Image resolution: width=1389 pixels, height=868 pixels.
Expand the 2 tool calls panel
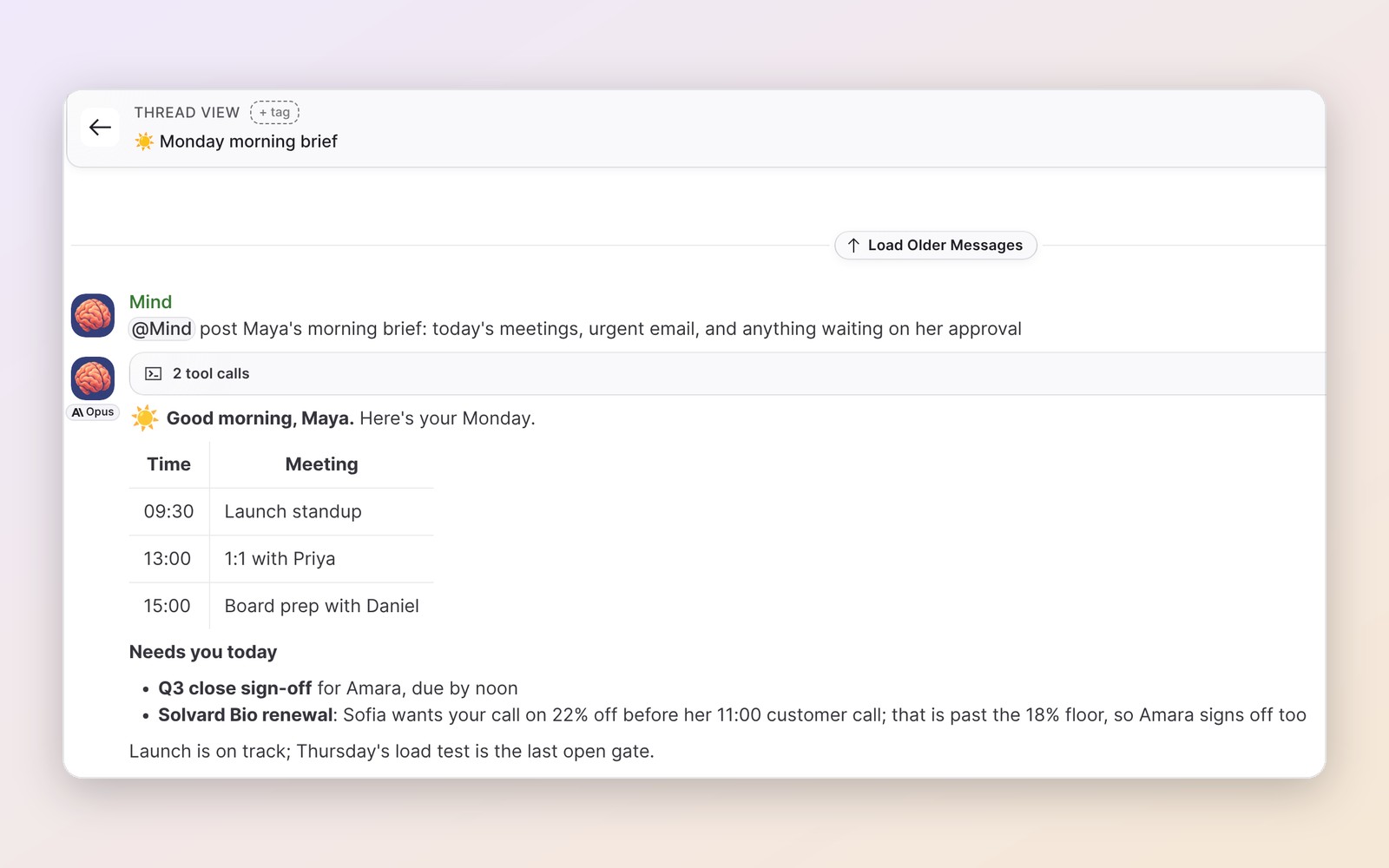coord(727,374)
